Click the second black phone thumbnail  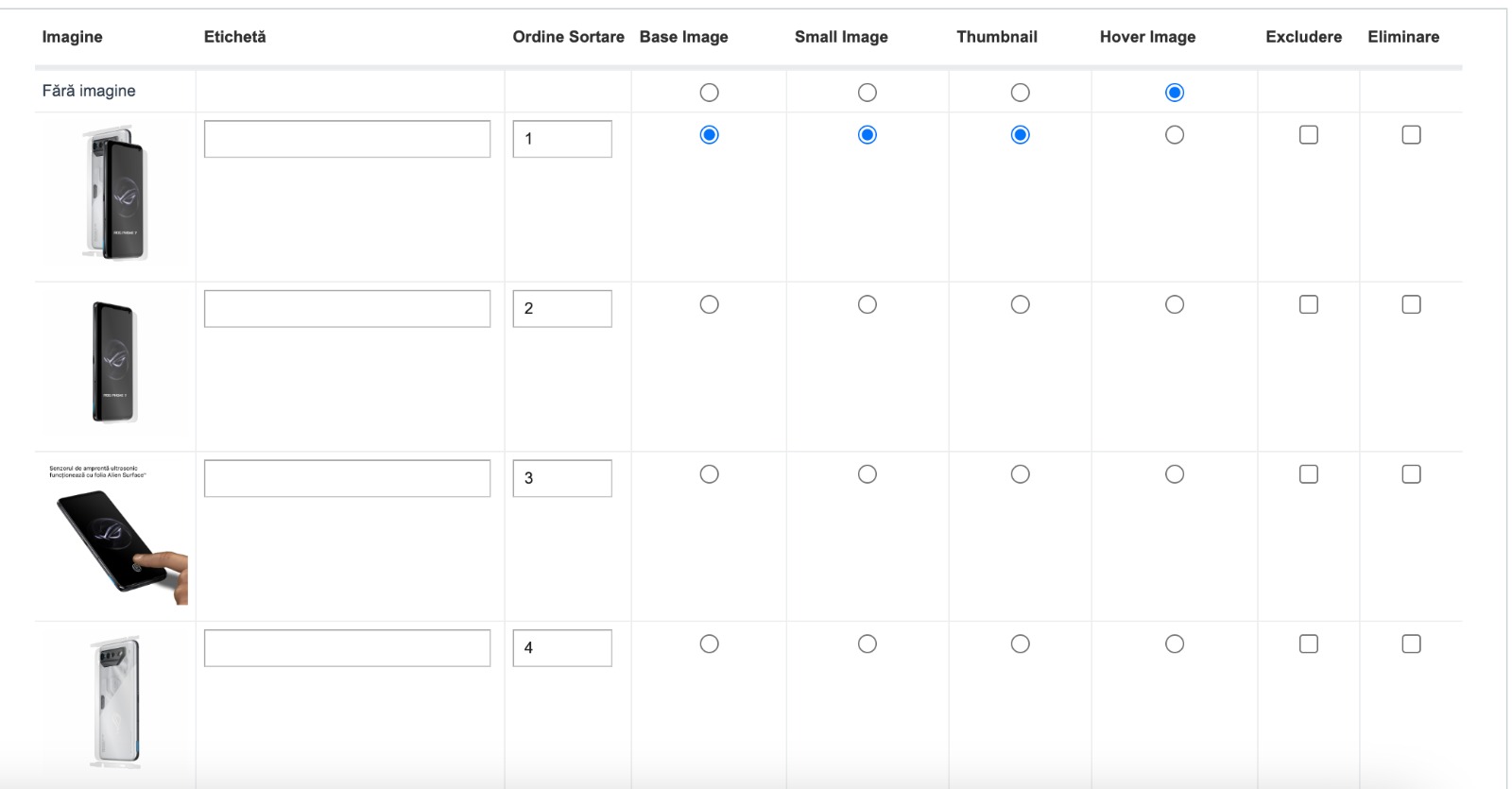click(x=115, y=363)
